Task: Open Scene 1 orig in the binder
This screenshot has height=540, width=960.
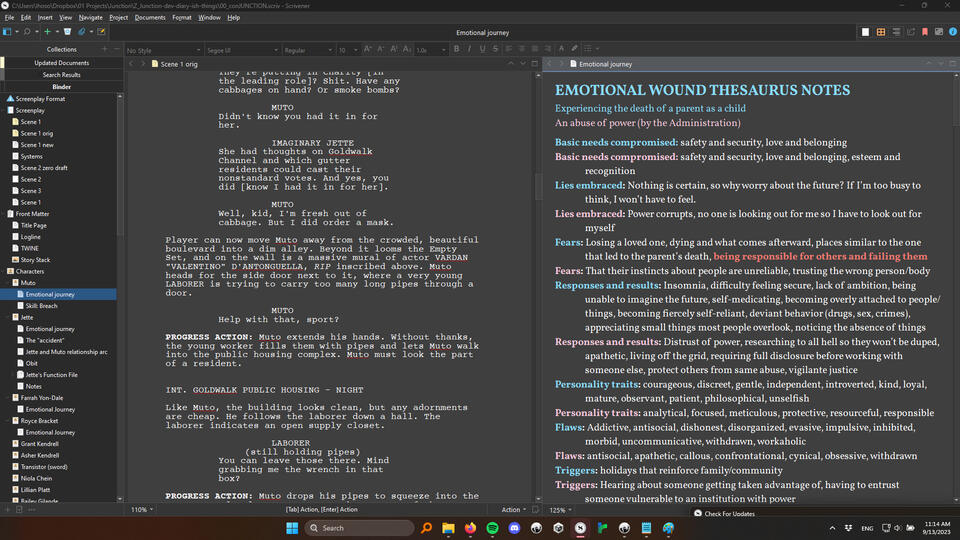Action: (37, 133)
